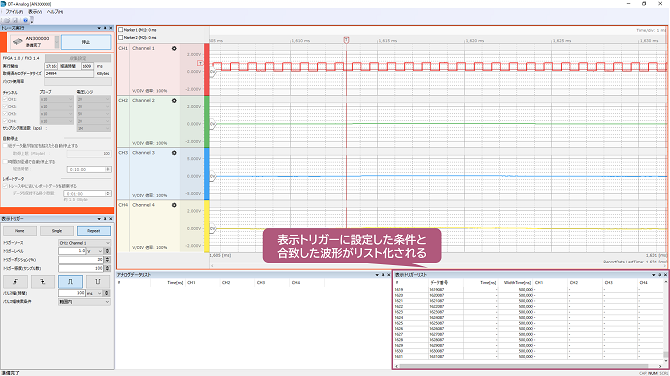Select falling edge trigger icon

(x=43, y=282)
